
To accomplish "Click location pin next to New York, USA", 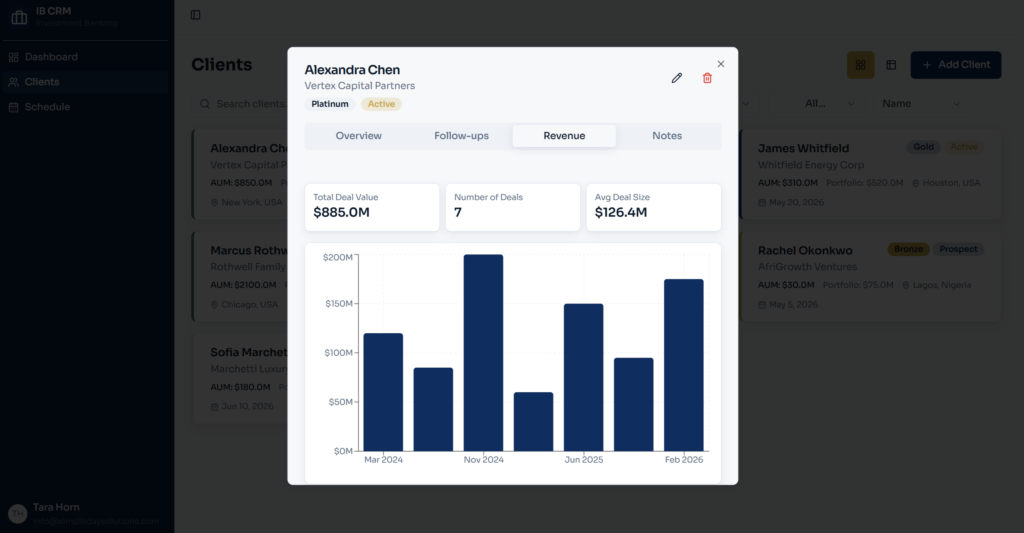I will 214,203.
